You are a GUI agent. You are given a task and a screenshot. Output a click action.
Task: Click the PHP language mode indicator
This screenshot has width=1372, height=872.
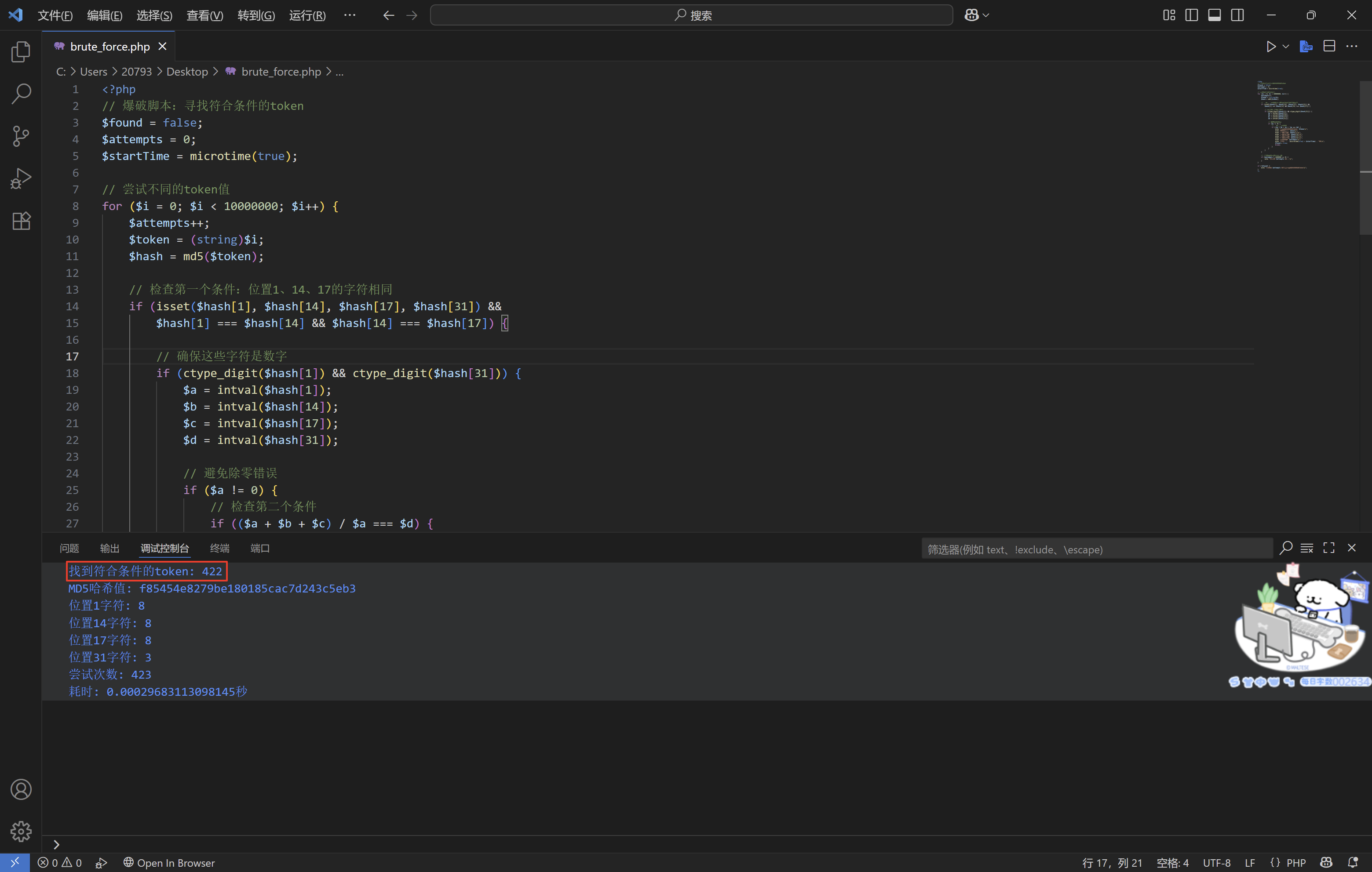click(x=1295, y=862)
